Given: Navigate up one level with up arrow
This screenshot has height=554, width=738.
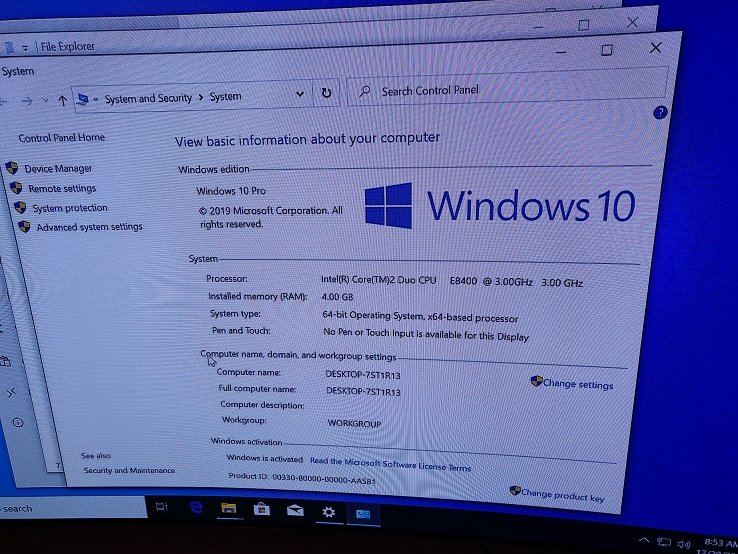Looking at the screenshot, I should 62,100.
